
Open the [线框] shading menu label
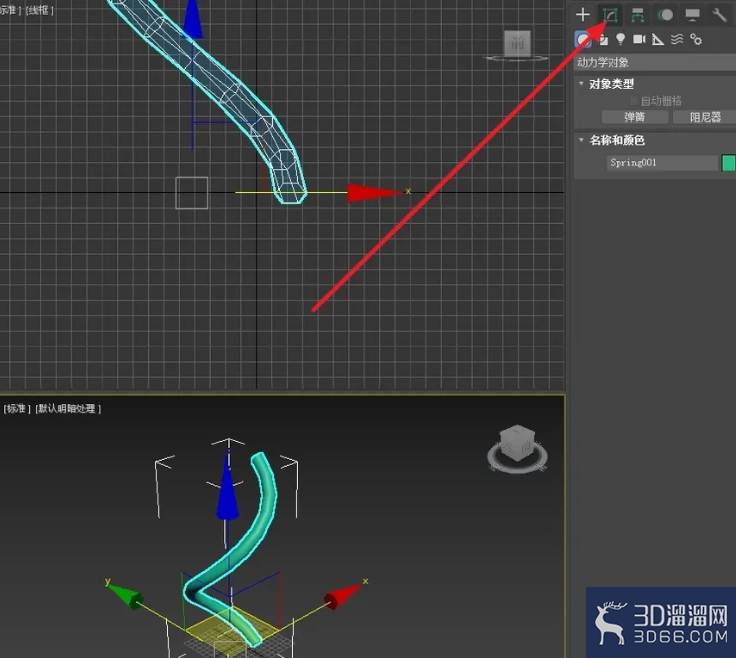click(40, 10)
